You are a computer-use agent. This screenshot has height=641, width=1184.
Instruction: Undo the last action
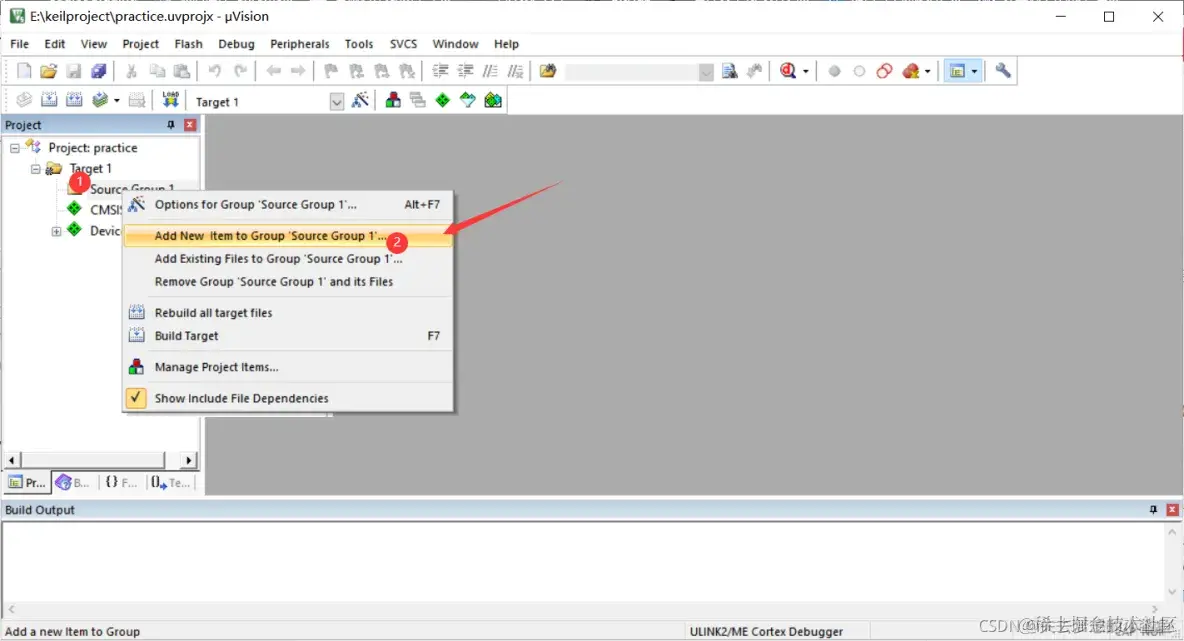215,71
